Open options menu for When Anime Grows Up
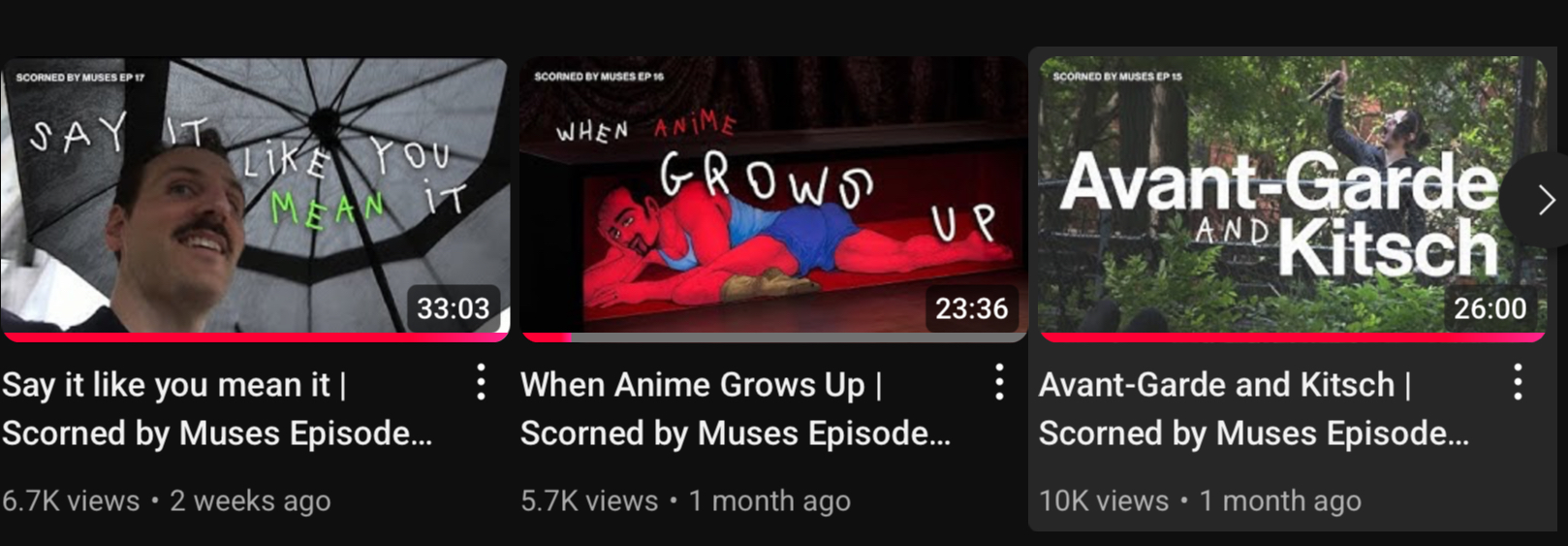1568x546 pixels. (x=999, y=383)
